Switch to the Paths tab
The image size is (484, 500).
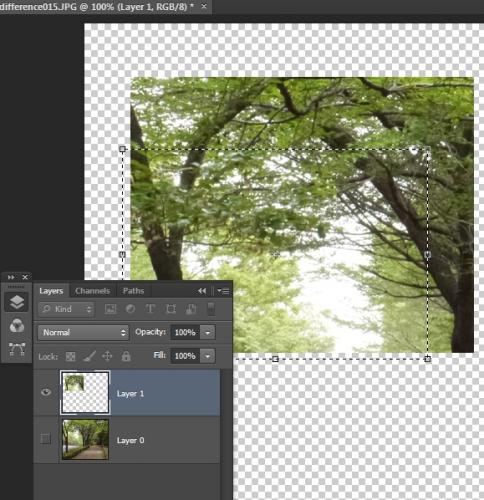pyautogui.click(x=133, y=291)
